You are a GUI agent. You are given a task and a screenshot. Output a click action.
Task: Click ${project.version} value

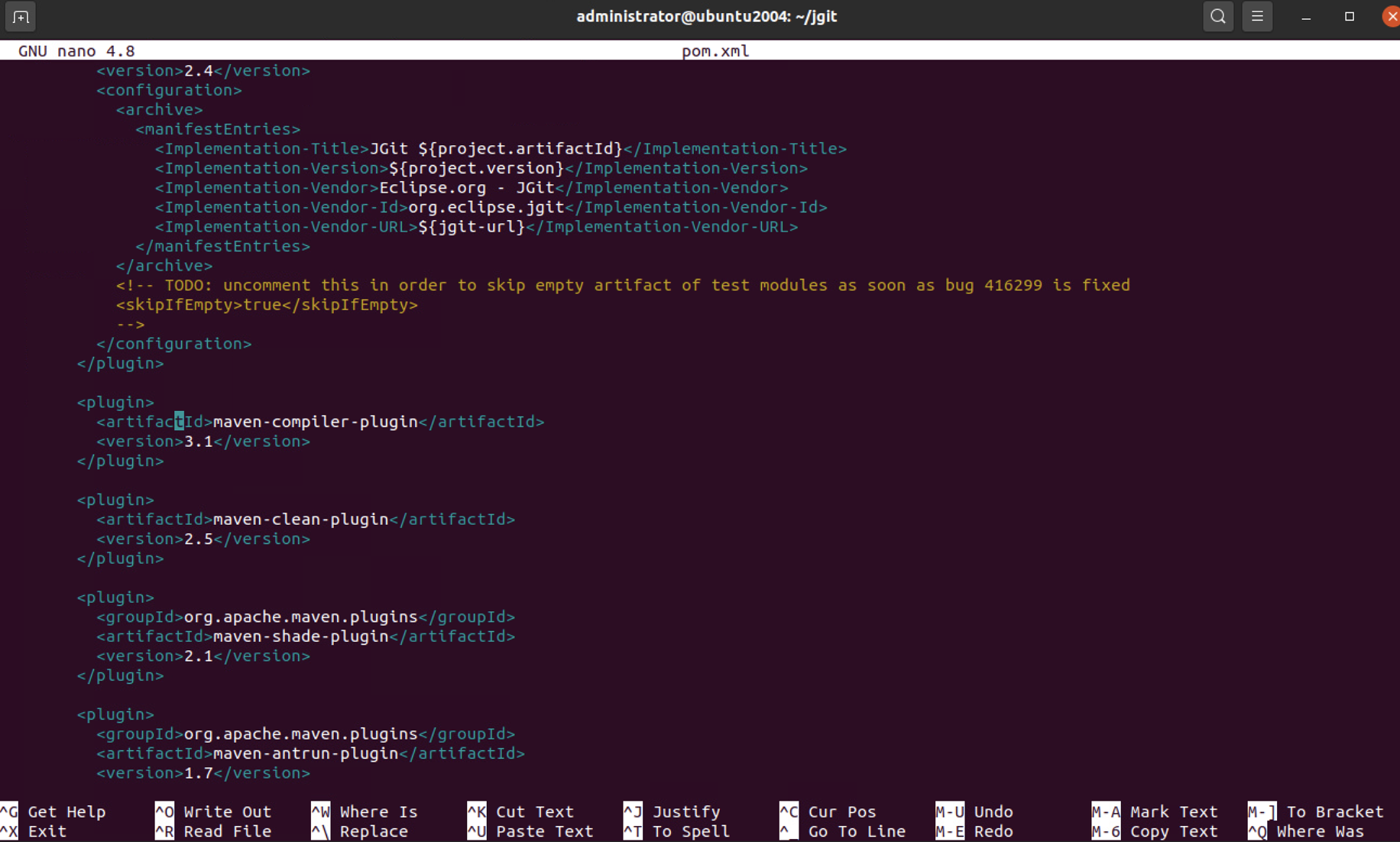(476, 168)
